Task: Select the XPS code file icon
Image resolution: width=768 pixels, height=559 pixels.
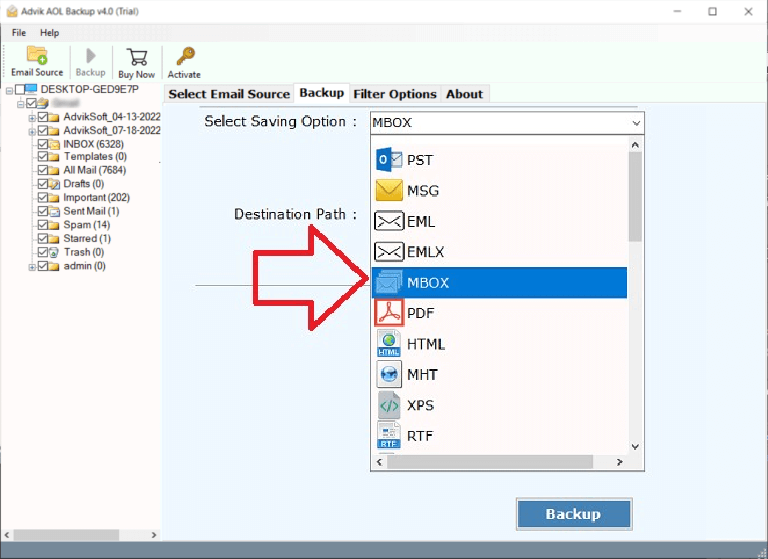Action: click(x=389, y=405)
